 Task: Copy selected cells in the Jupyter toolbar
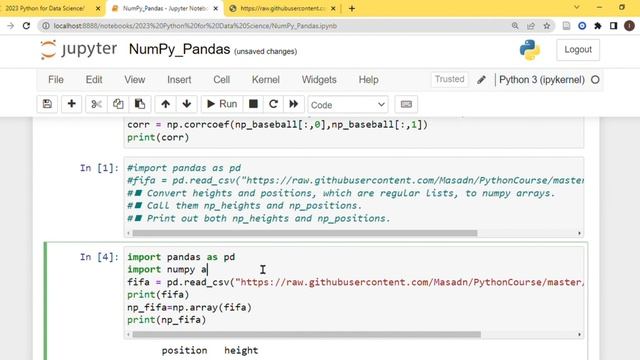[118, 104]
